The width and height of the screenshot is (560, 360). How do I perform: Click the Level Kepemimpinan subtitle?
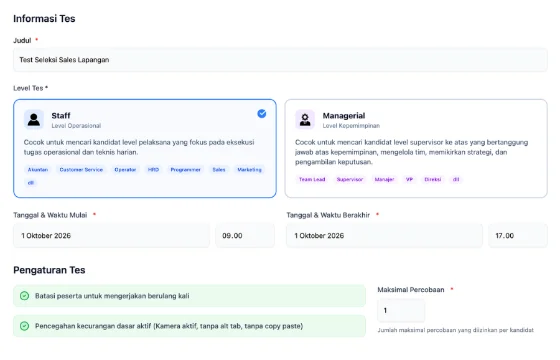(x=351, y=126)
